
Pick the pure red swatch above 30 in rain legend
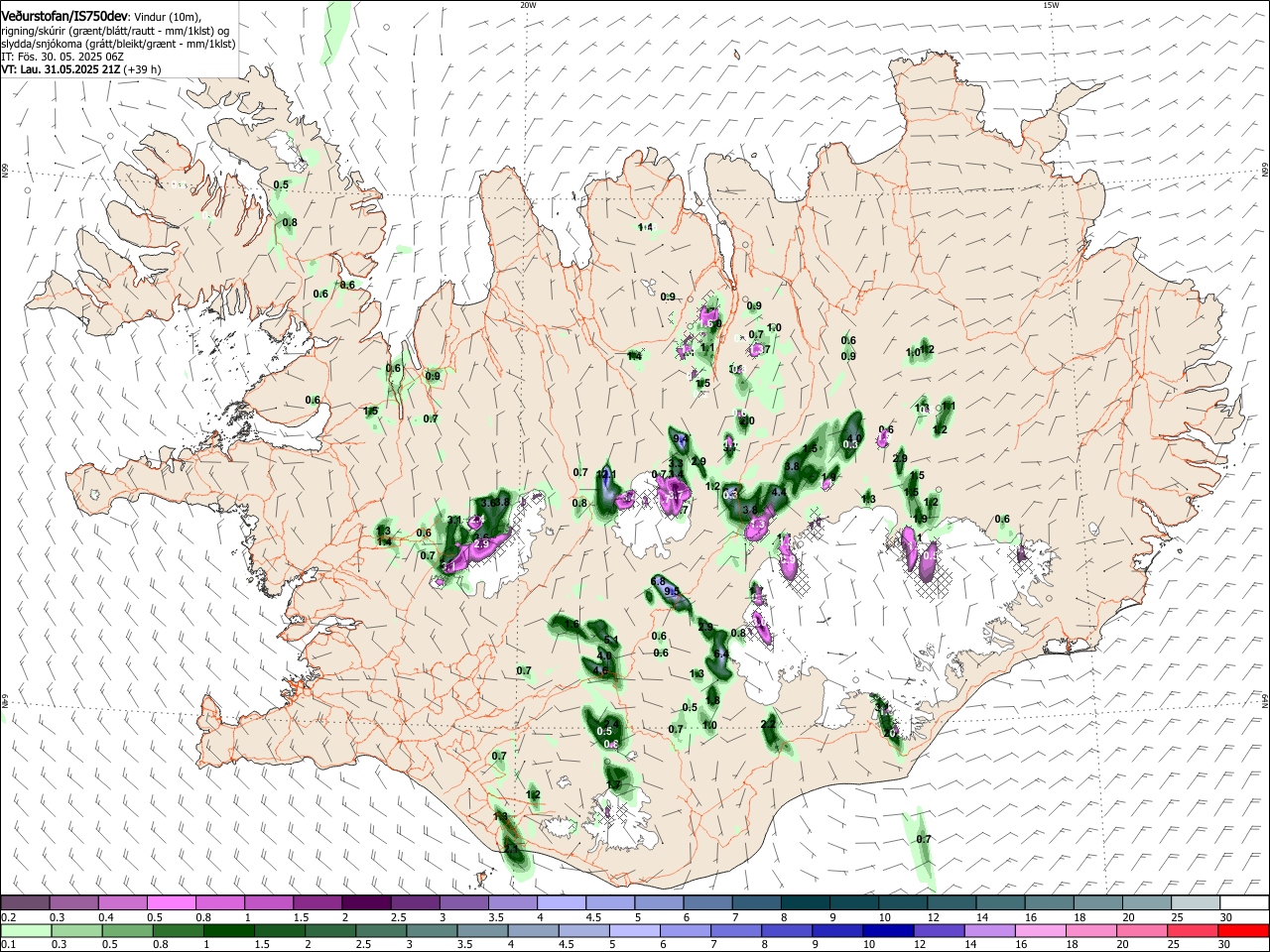point(1242,931)
